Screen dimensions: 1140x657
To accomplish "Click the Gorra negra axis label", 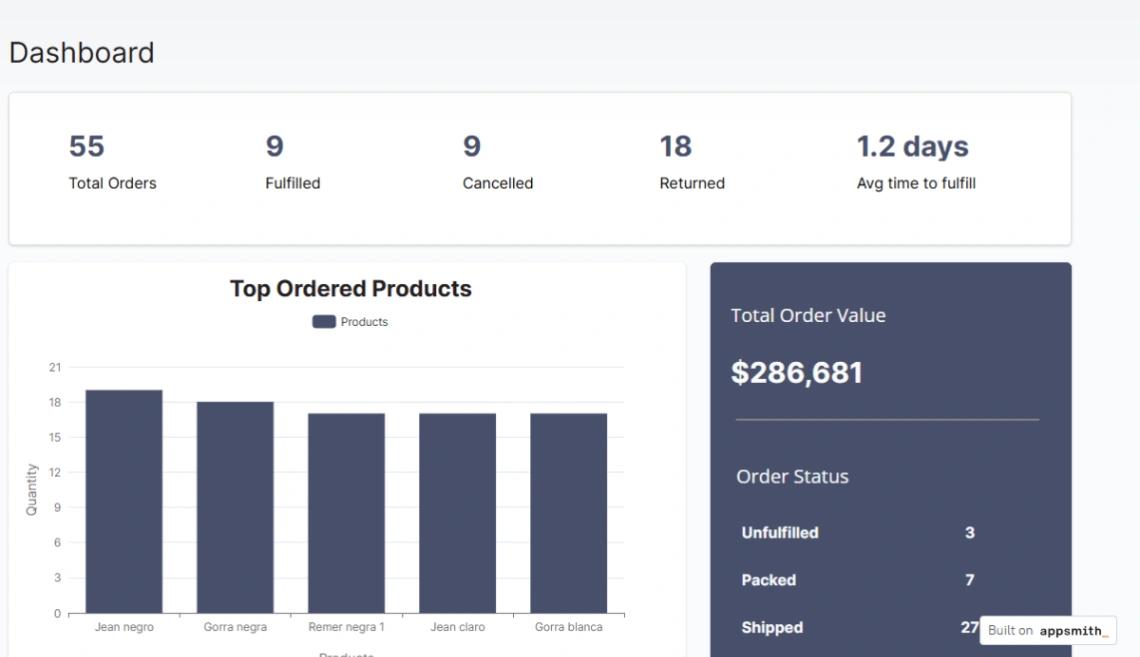I will 236,626.
